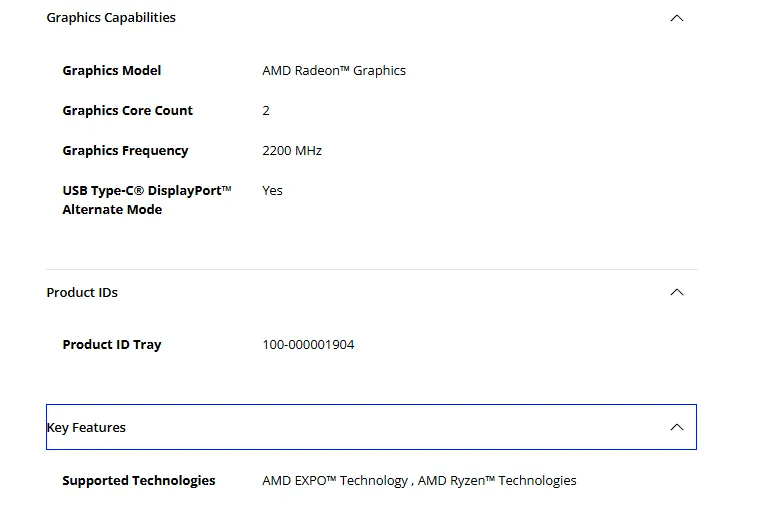Click the divider line above Product IDs
Screen dimensions: 769x531
[x=371, y=269]
